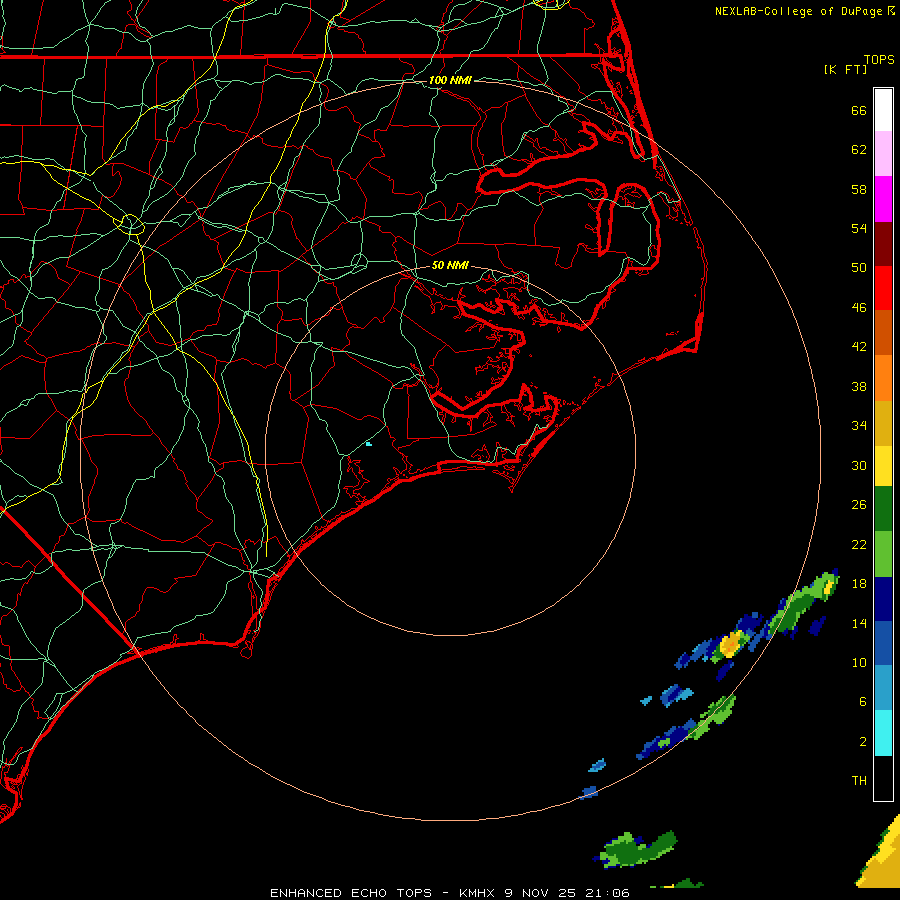The image size is (900, 900).
Task: Click the 66 value in the legend
Action: point(859,110)
